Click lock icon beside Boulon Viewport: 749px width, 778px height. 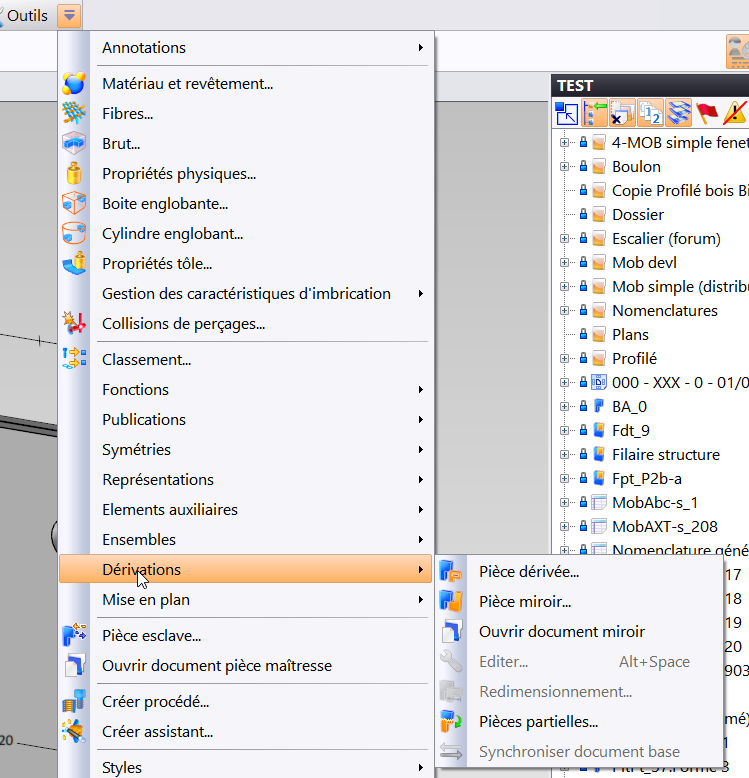[x=583, y=166]
